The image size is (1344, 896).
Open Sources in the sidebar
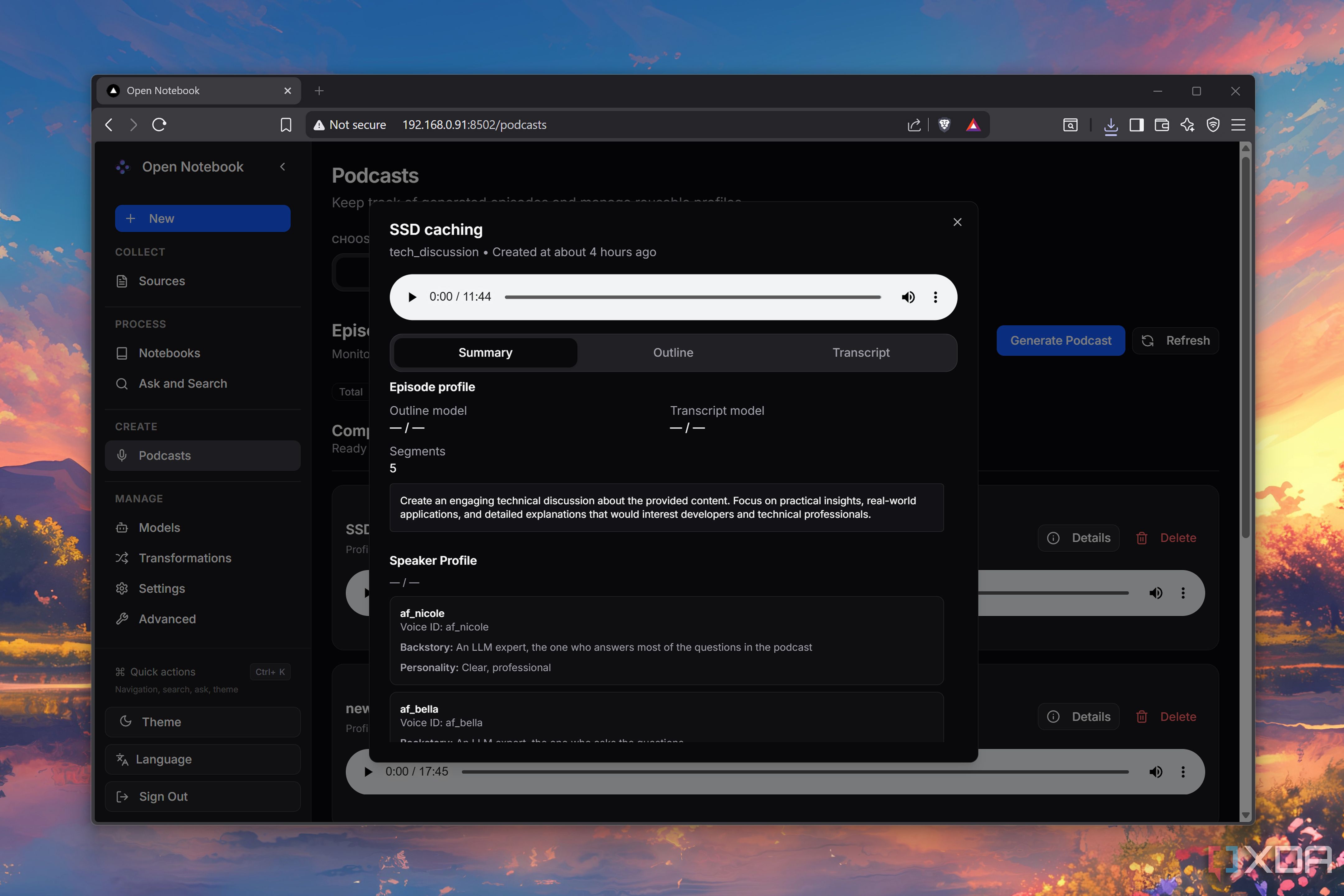[203, 281]
